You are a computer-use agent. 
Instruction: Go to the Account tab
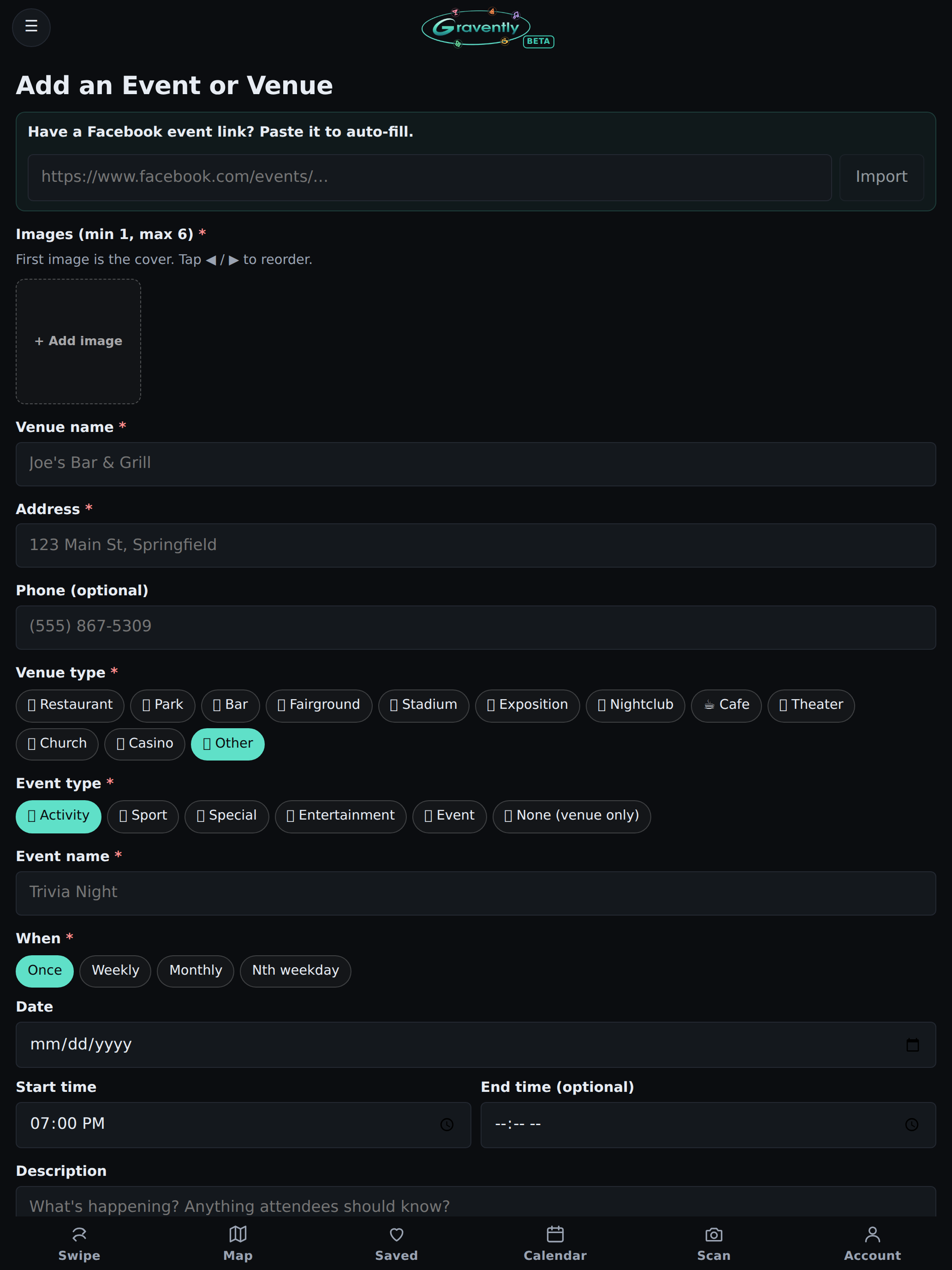pos(872,1243)
